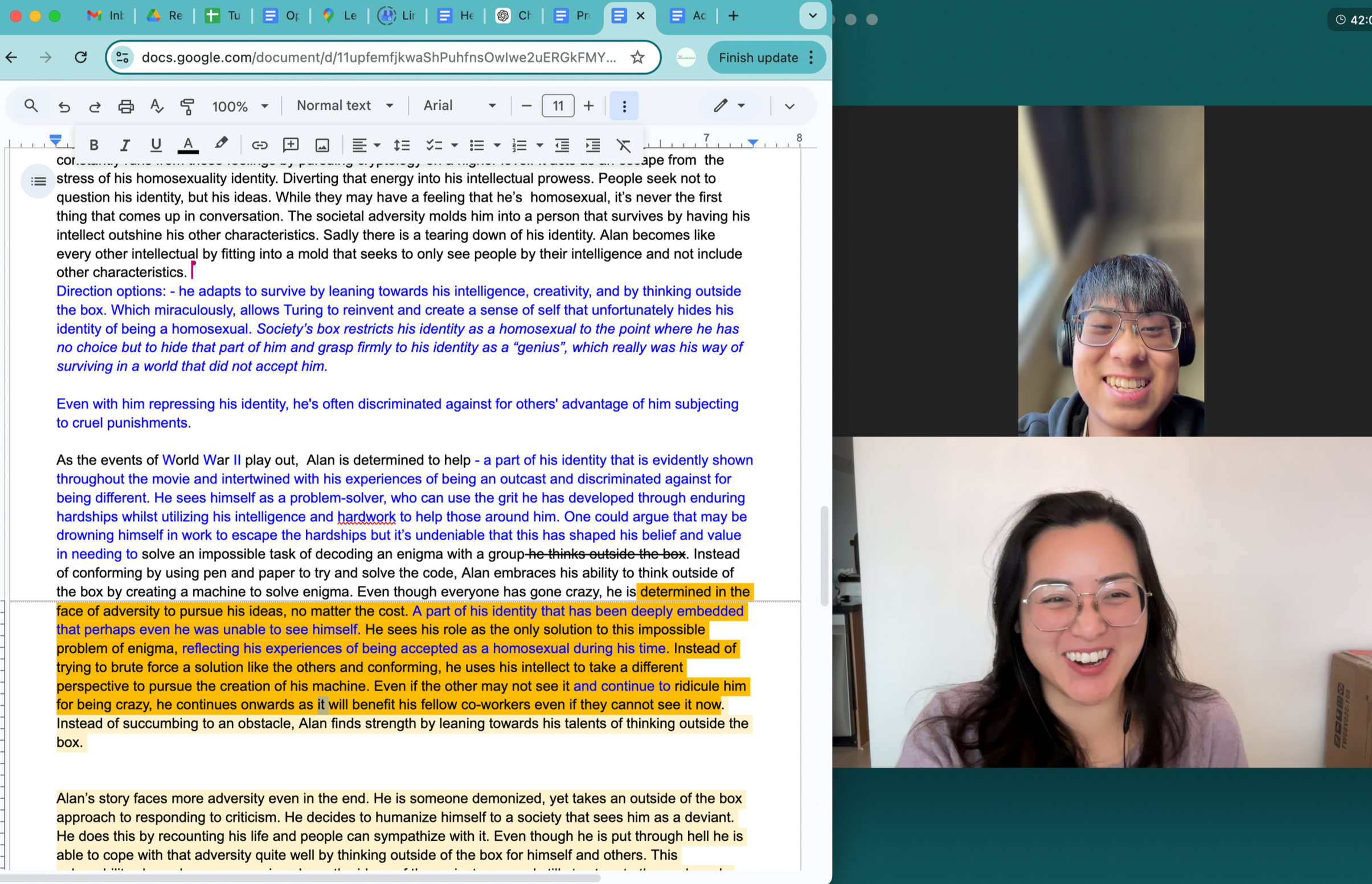The width and height of the screenshot is (1372, 884).
Task: Activate the paint format tool
Action: [x=187, y=106]
